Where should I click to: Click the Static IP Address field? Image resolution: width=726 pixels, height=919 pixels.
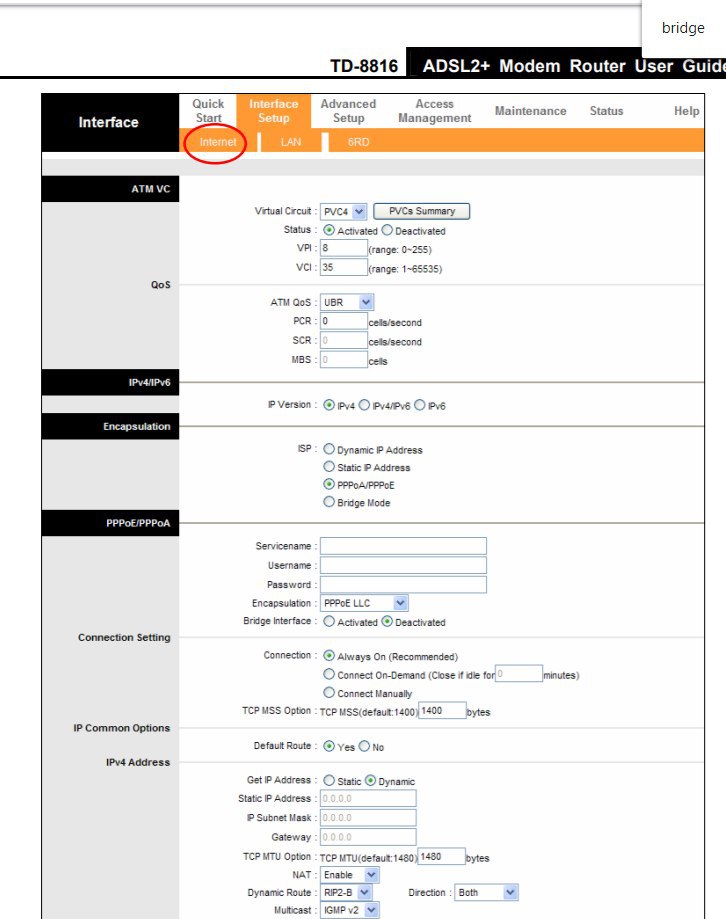pos(368,798)
